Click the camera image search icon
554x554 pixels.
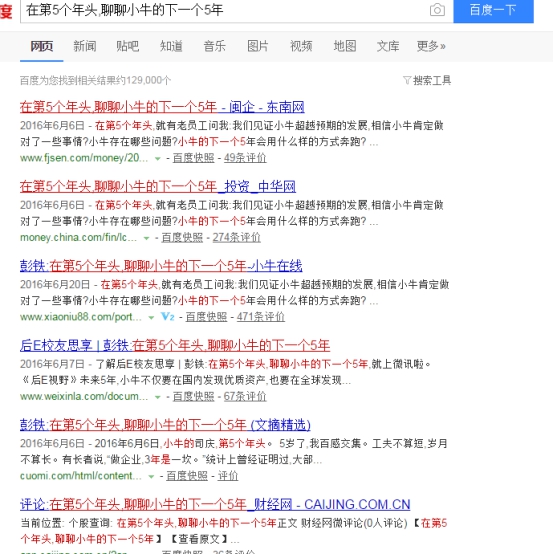(437, 10)
